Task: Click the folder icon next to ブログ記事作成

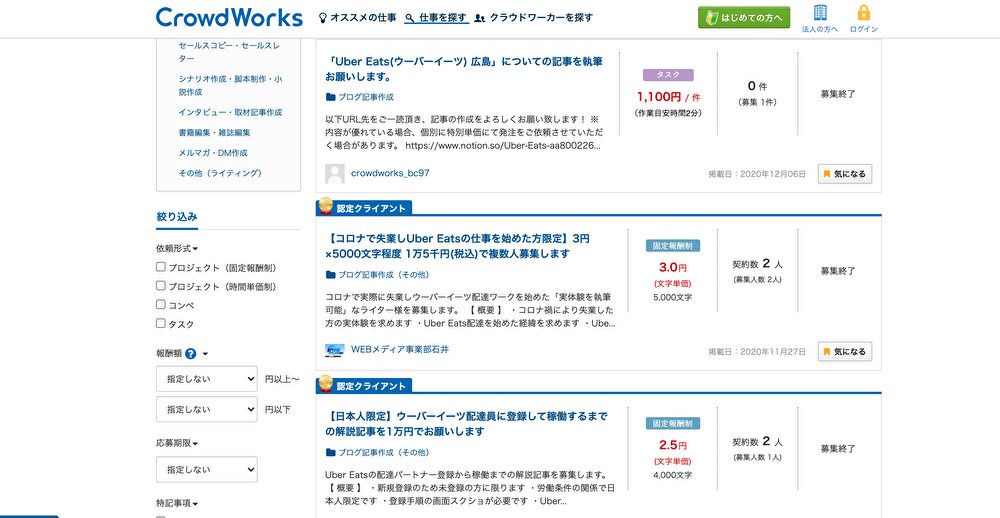Action: 330,97
